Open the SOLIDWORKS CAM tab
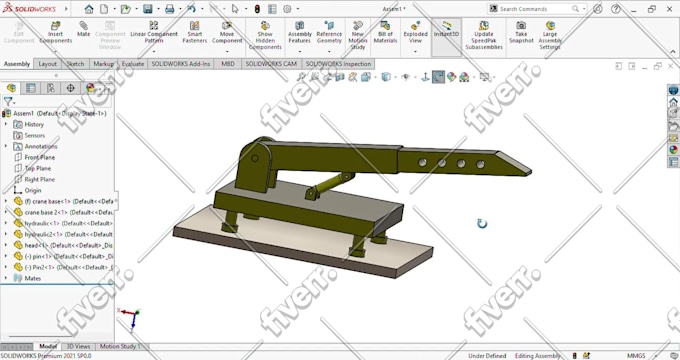The image size is (680, 360). 271,64
